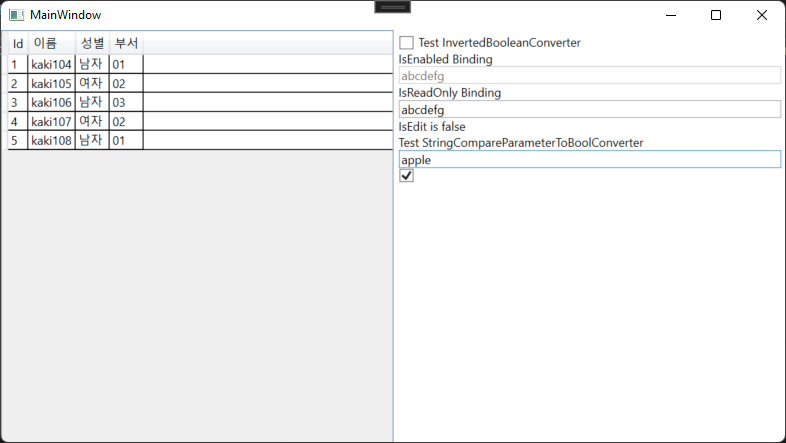The width and height of the screenshot is (786, 443).
Task: Click the IsReadOnly Binding abcdefg textbox
Action: pyautogui.click(x=590, y=109)
